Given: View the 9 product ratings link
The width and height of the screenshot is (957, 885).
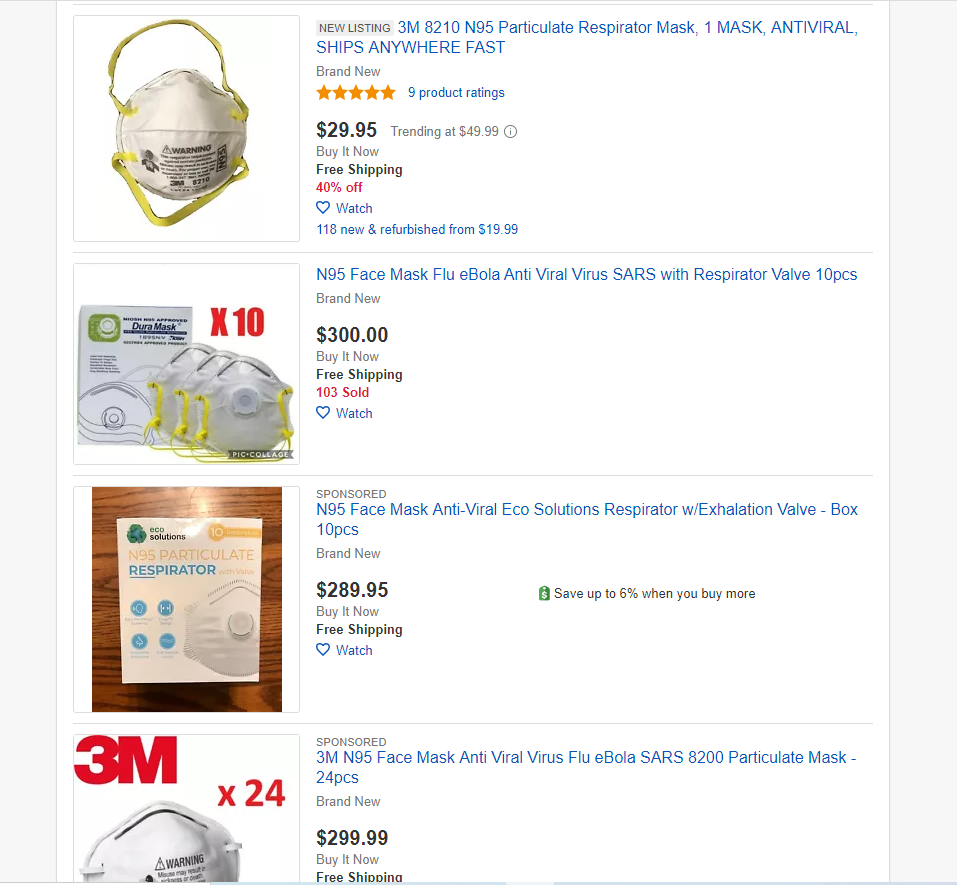Looking at the screenshot, I should (x=456, y=93).
